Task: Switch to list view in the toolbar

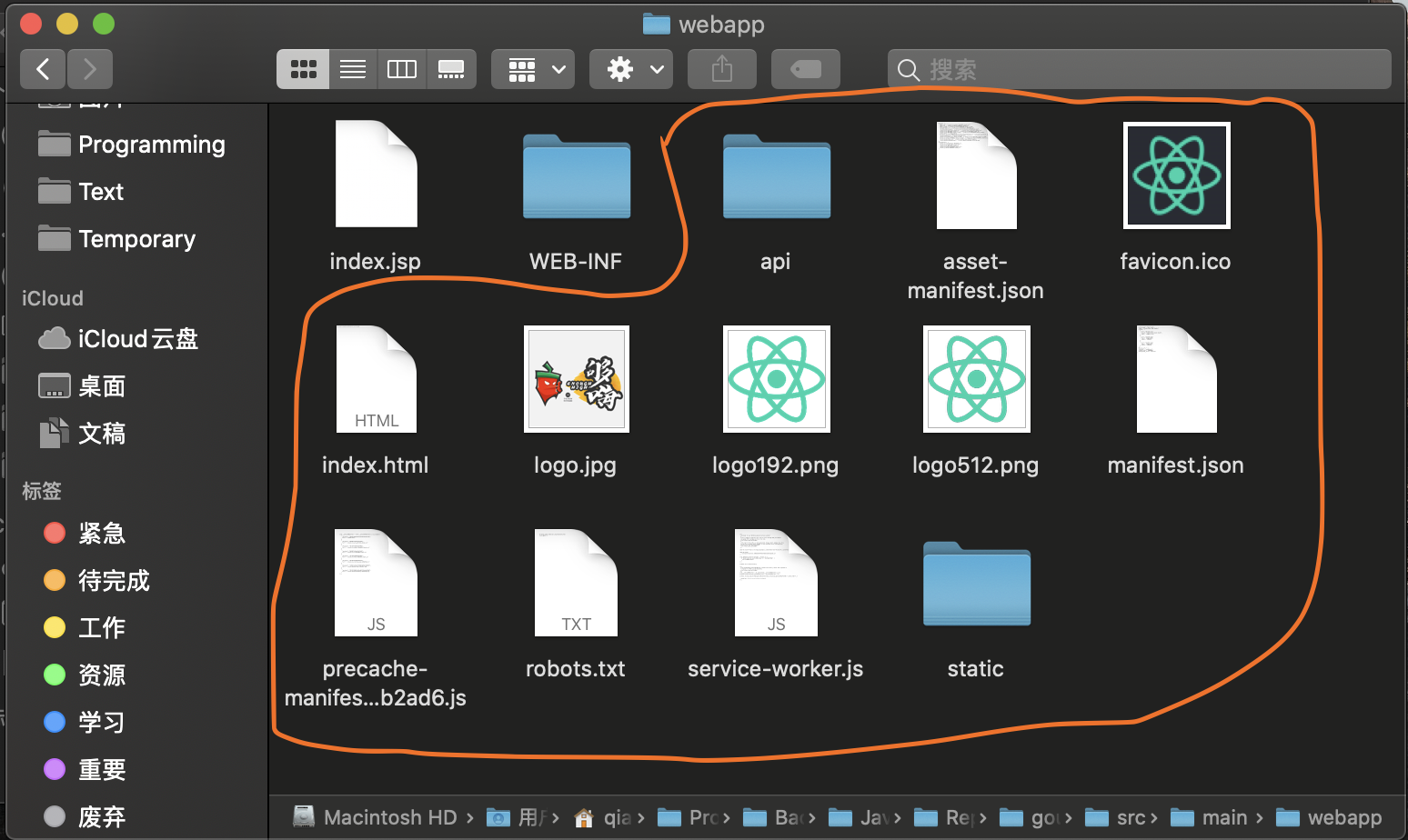Action: click(x=352, y=68)
